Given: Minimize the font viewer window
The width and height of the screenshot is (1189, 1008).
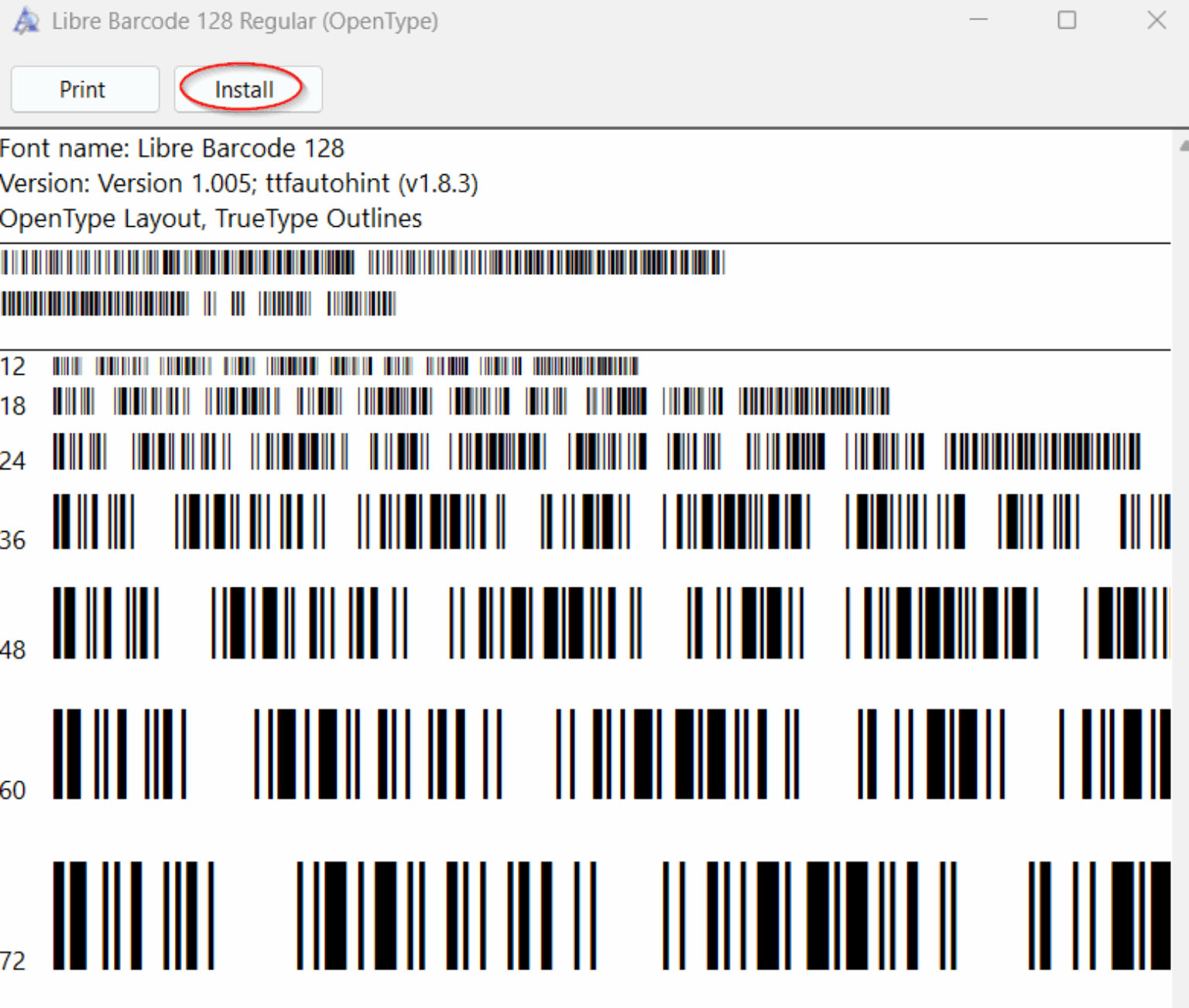Looking at the screenshot, I should [x=978, y=21].
